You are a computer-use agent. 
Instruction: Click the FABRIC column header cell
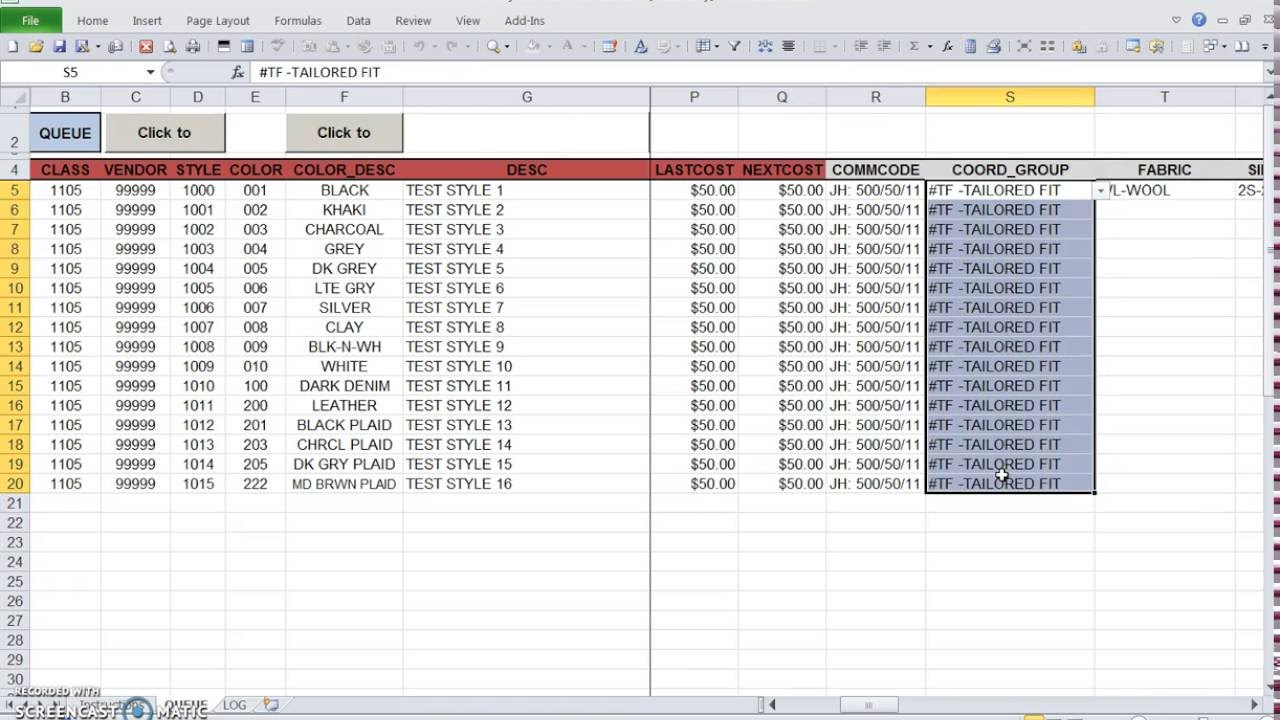coord(1164,170)
